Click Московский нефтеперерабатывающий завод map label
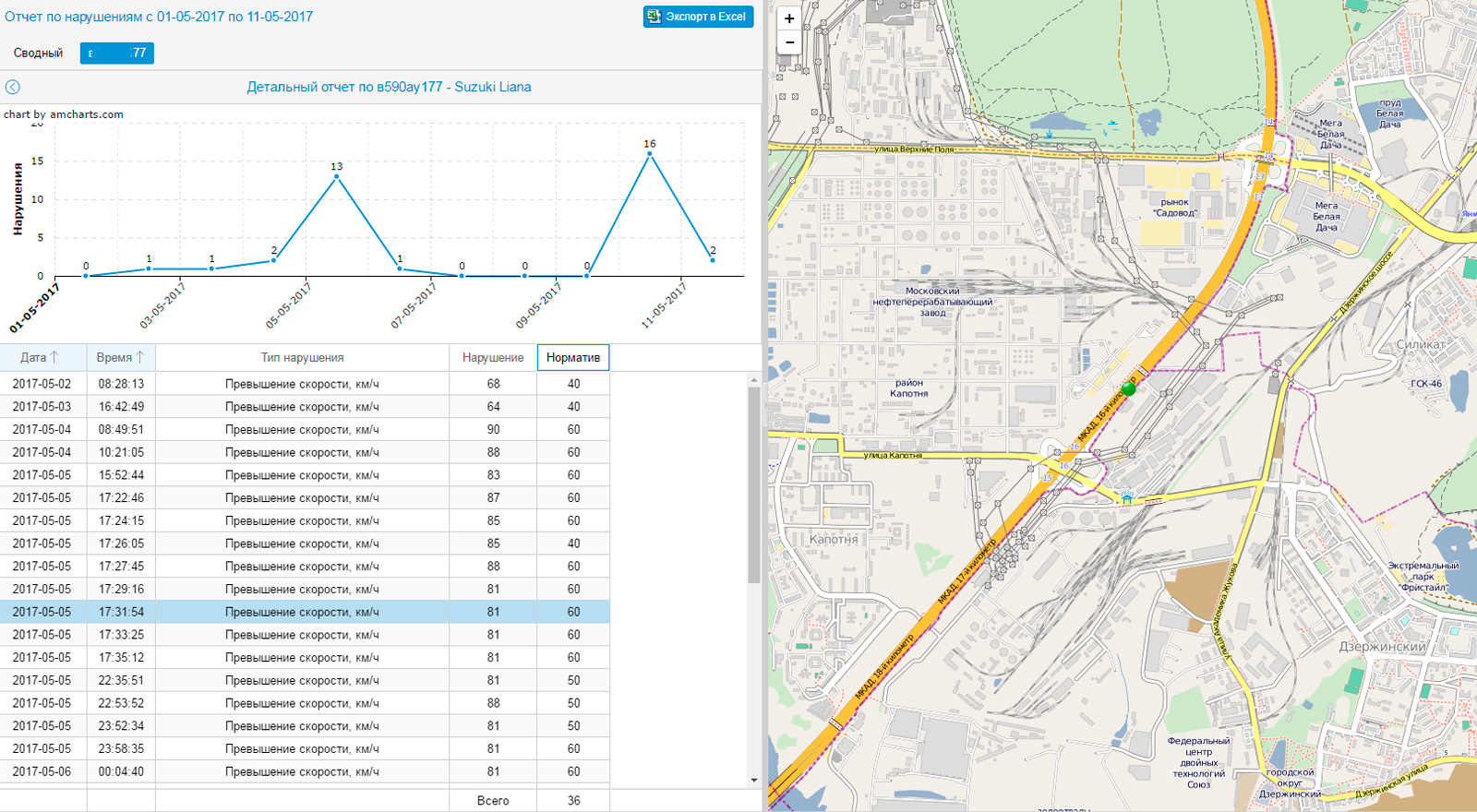The image size is (1477, 812). tap(932, 302)
